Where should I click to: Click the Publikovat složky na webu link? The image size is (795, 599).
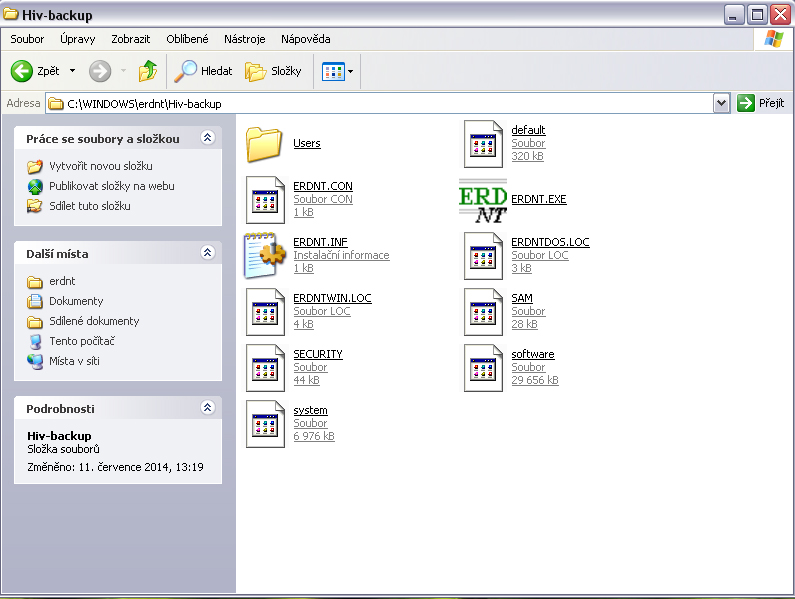coord(112,186)
